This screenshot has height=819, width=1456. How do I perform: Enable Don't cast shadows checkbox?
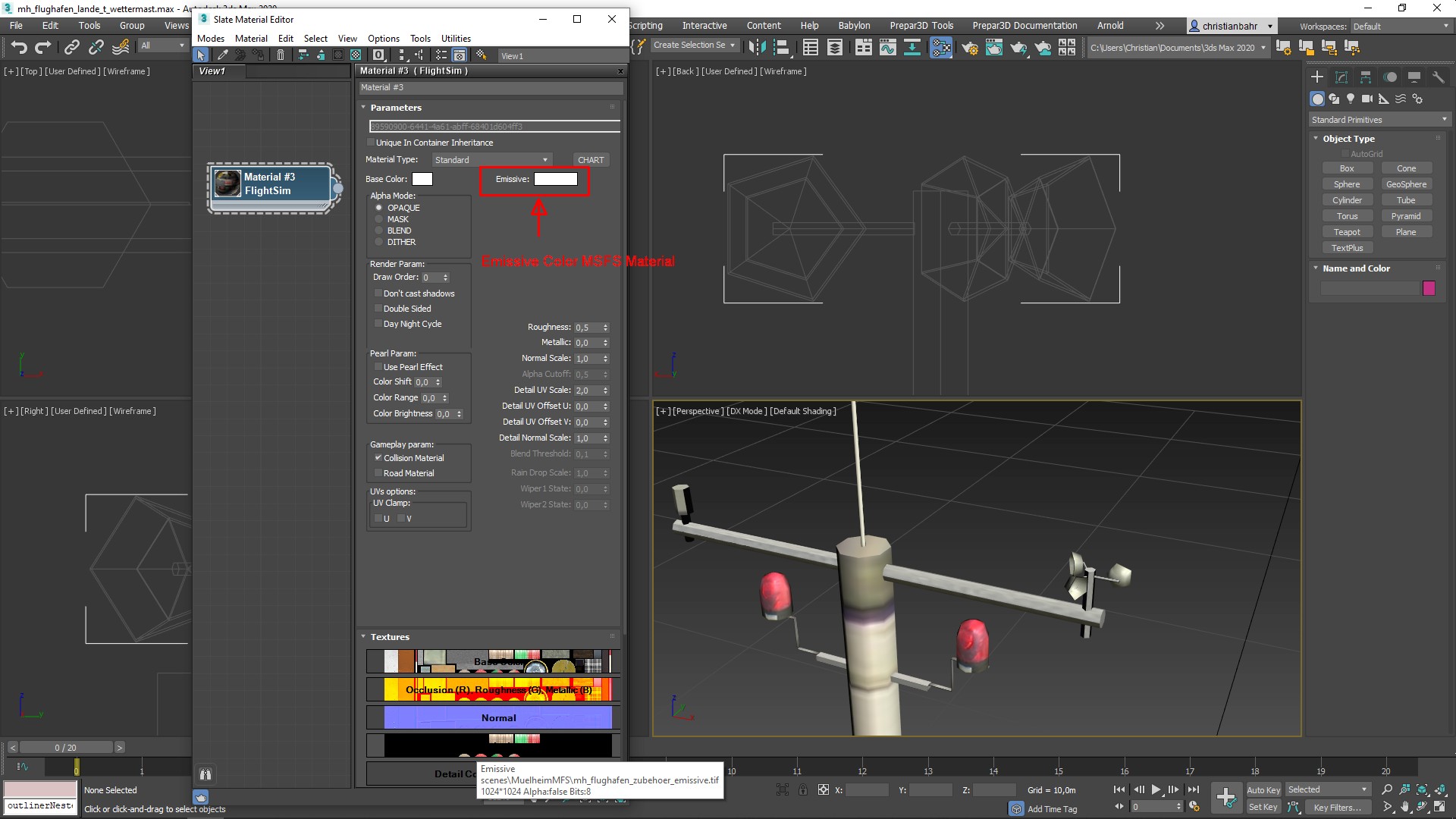tap(378, 293)
